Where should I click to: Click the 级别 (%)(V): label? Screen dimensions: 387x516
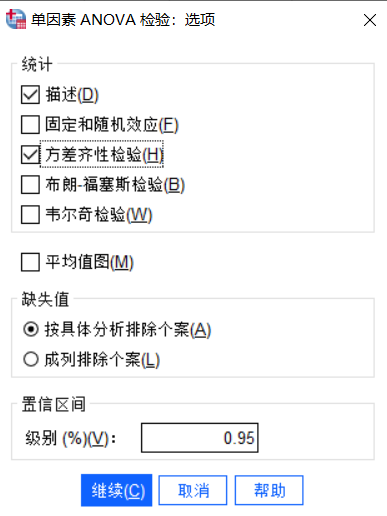click(70, 438)
